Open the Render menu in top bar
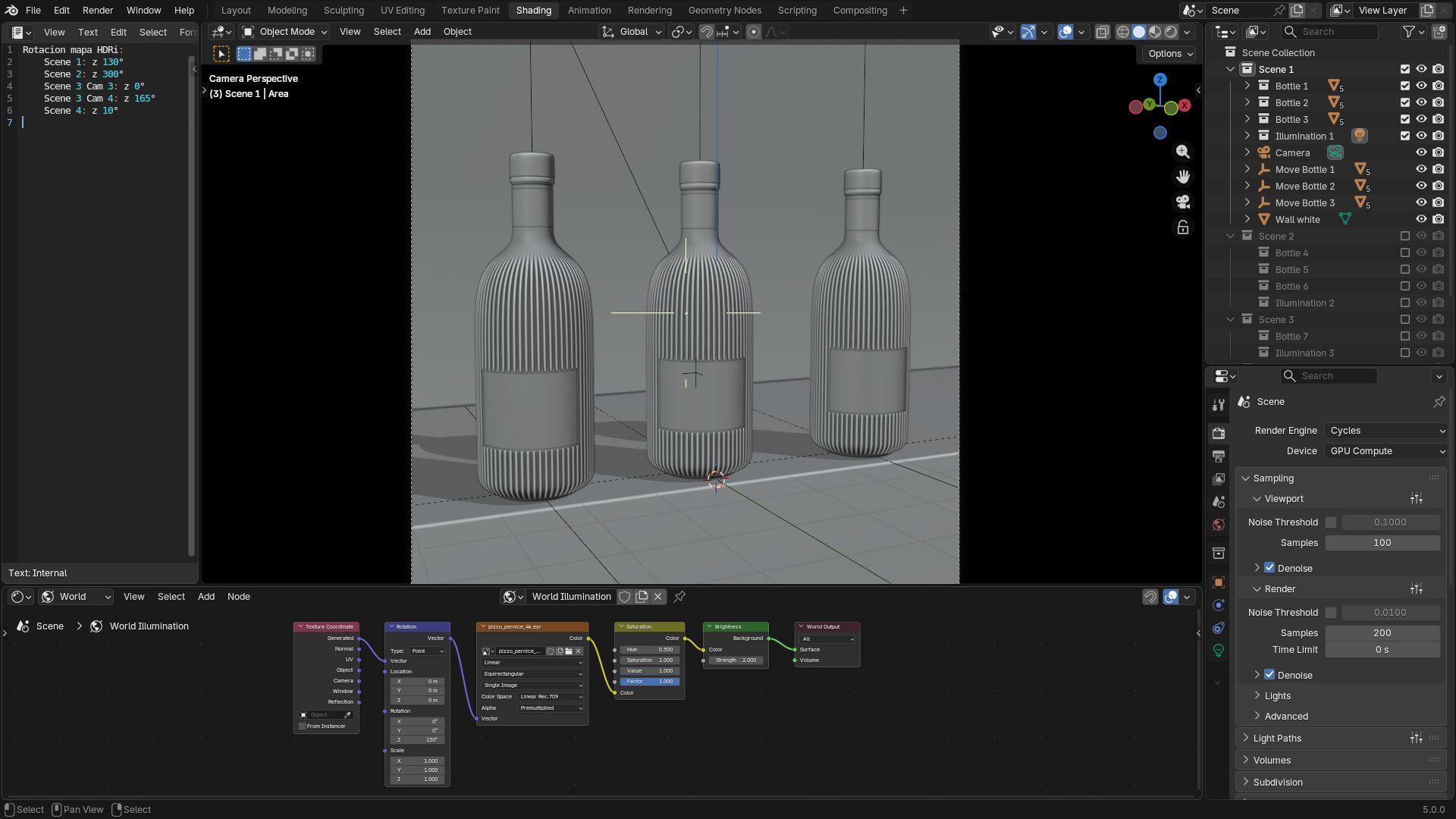Viewport: 1456px width, 819px height. [97, 11]
